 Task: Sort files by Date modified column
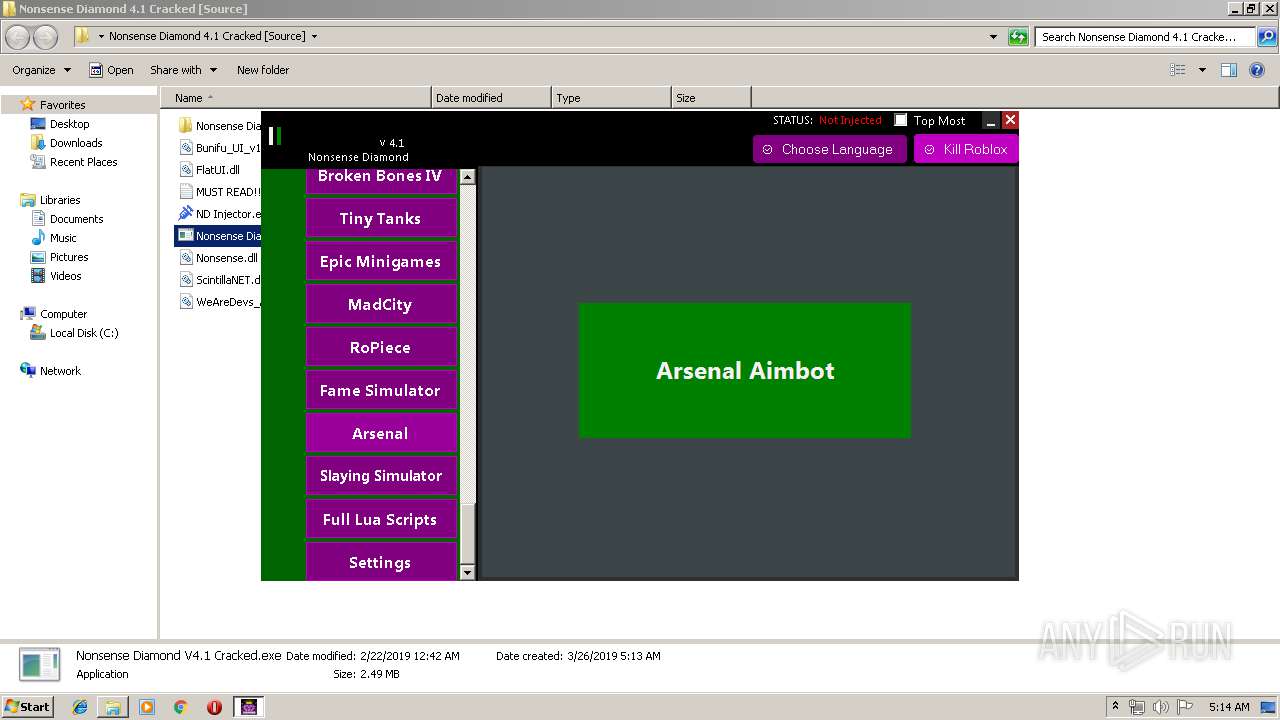pos(491,98)
